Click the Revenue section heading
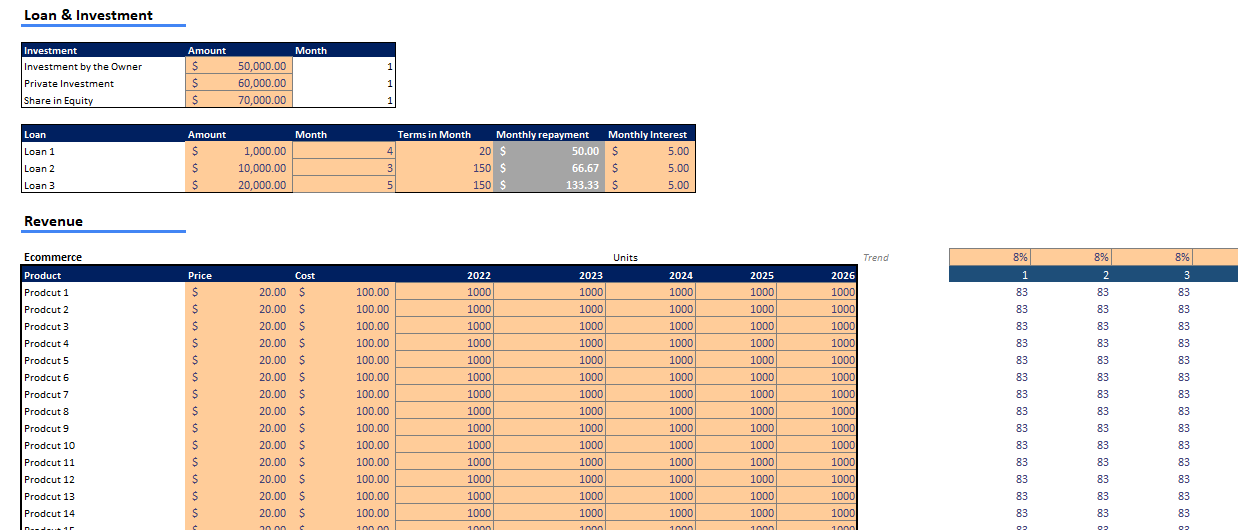Screen dimensions: 1238x530 53,221
